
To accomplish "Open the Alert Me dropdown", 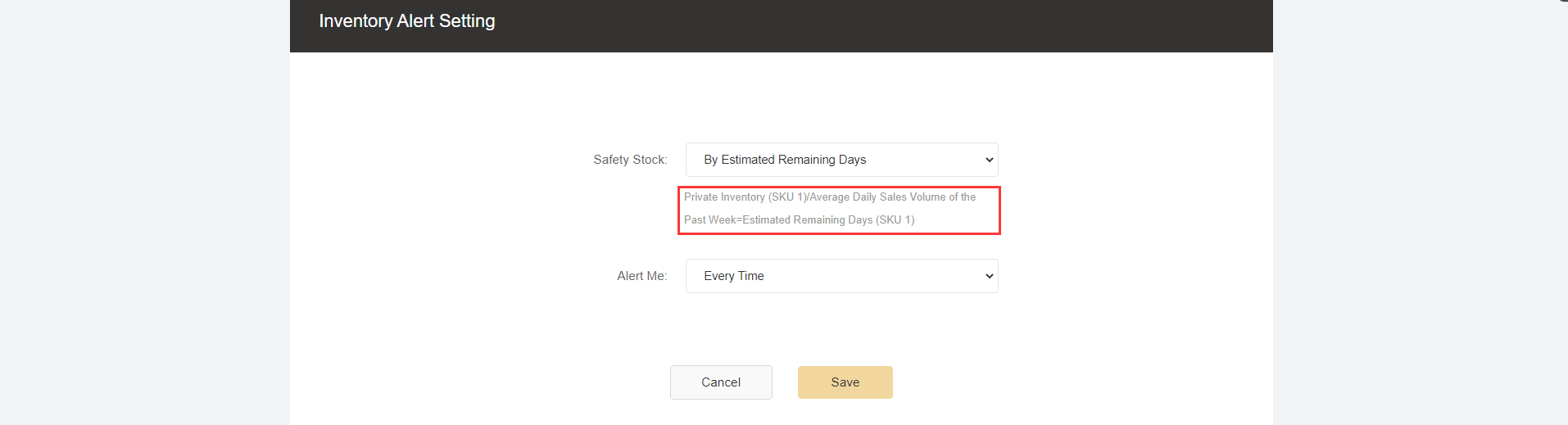I will pyautogui.click(x=841, y=276).
